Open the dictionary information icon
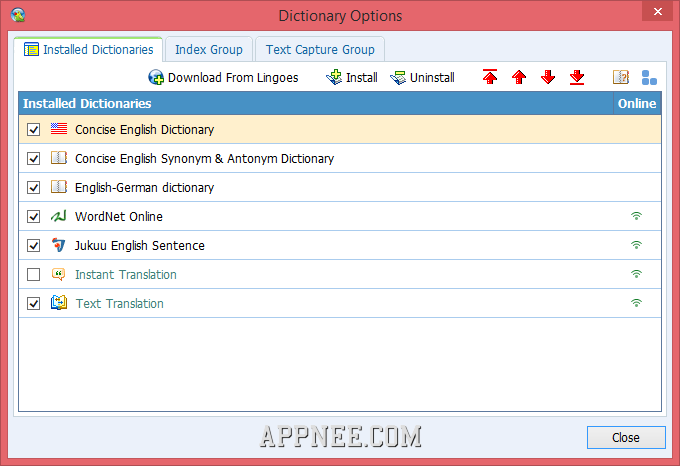This screenshot has height=466, width=680. click(621, 77)
